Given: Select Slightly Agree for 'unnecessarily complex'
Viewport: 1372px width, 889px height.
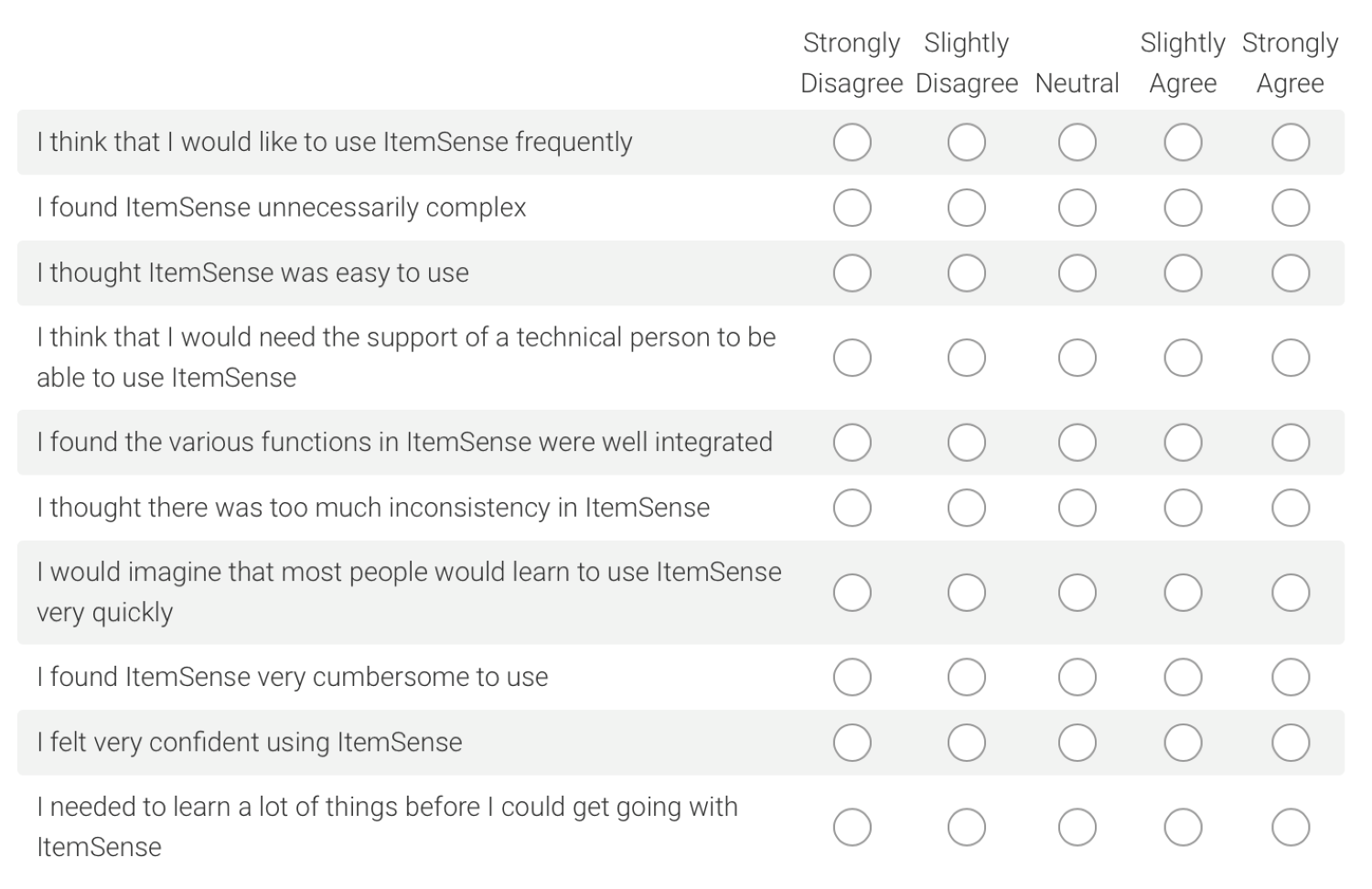Looking at the screenshot, I should pos(1183,208).
